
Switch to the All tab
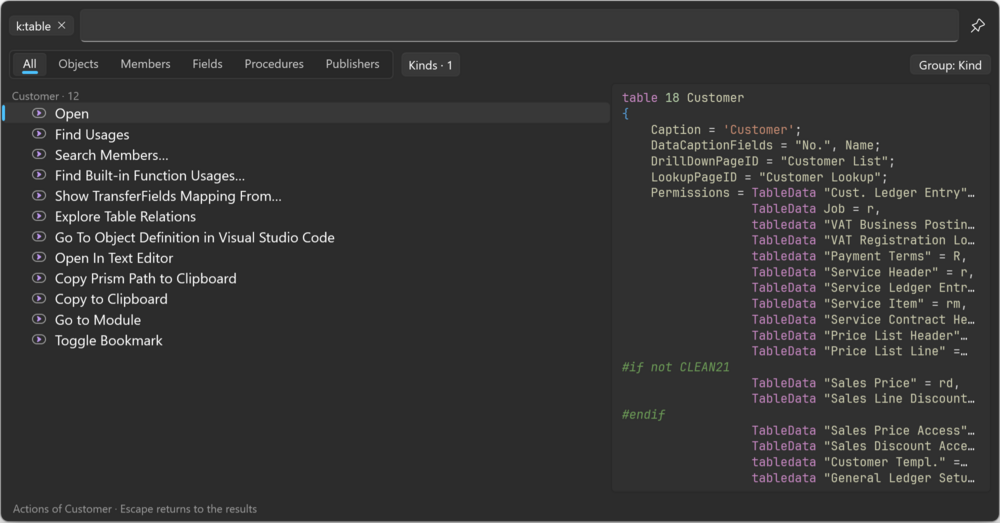point(29,64)
